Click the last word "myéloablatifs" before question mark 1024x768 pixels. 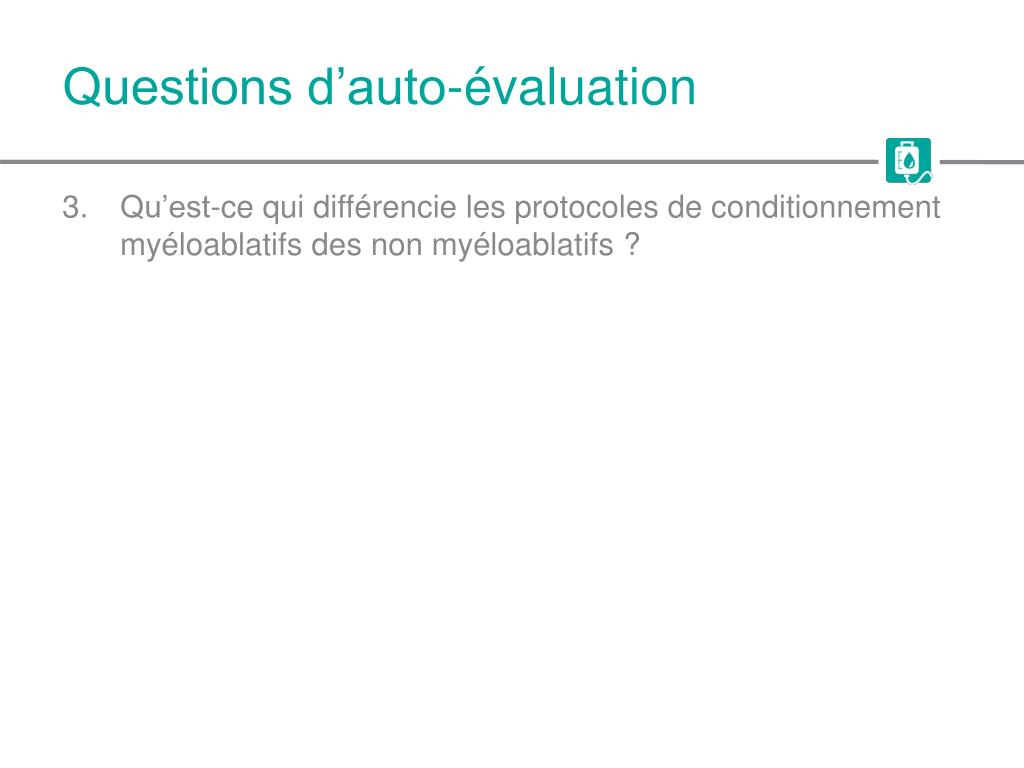coord(522,247)
